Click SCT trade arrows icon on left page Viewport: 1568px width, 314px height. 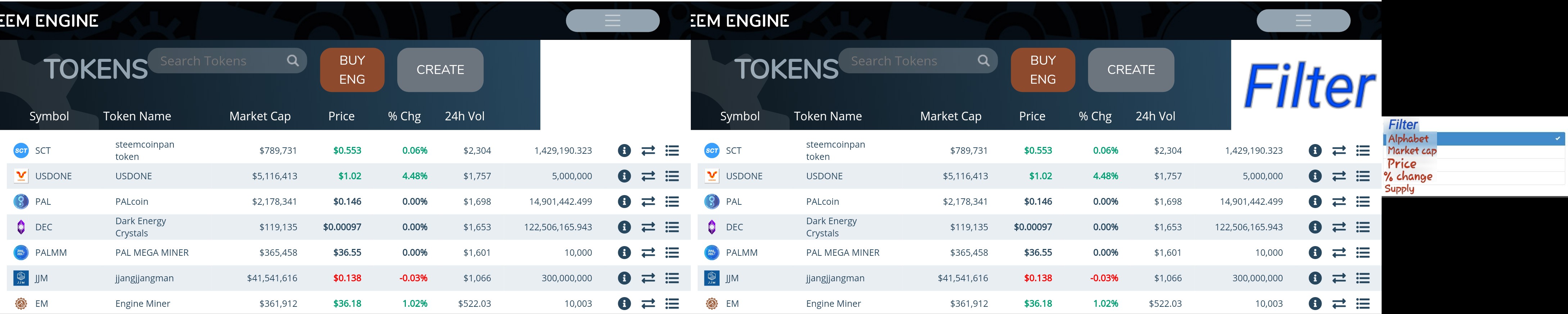(648, 151)
